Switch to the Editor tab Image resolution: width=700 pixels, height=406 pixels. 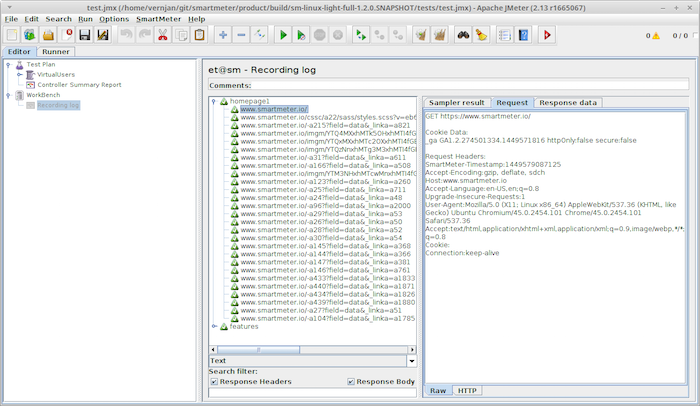click(19, 52)
